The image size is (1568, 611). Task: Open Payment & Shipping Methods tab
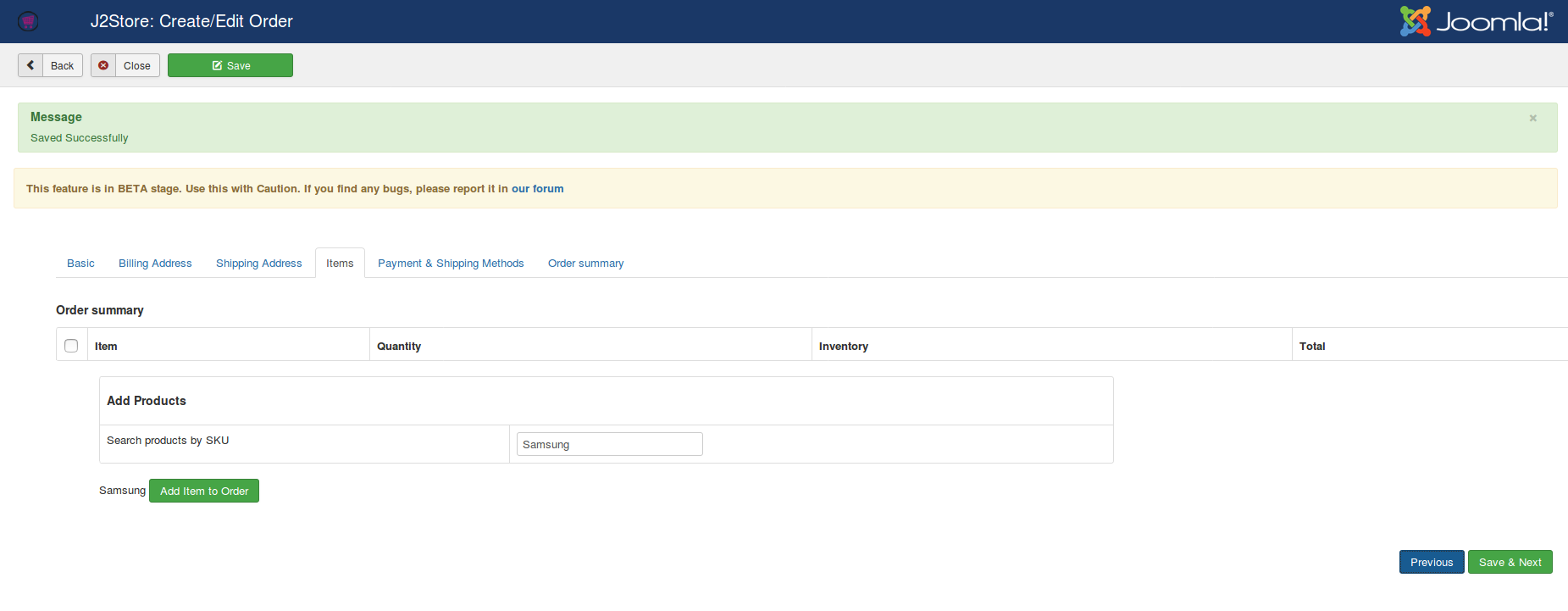(x=451, y=264)
